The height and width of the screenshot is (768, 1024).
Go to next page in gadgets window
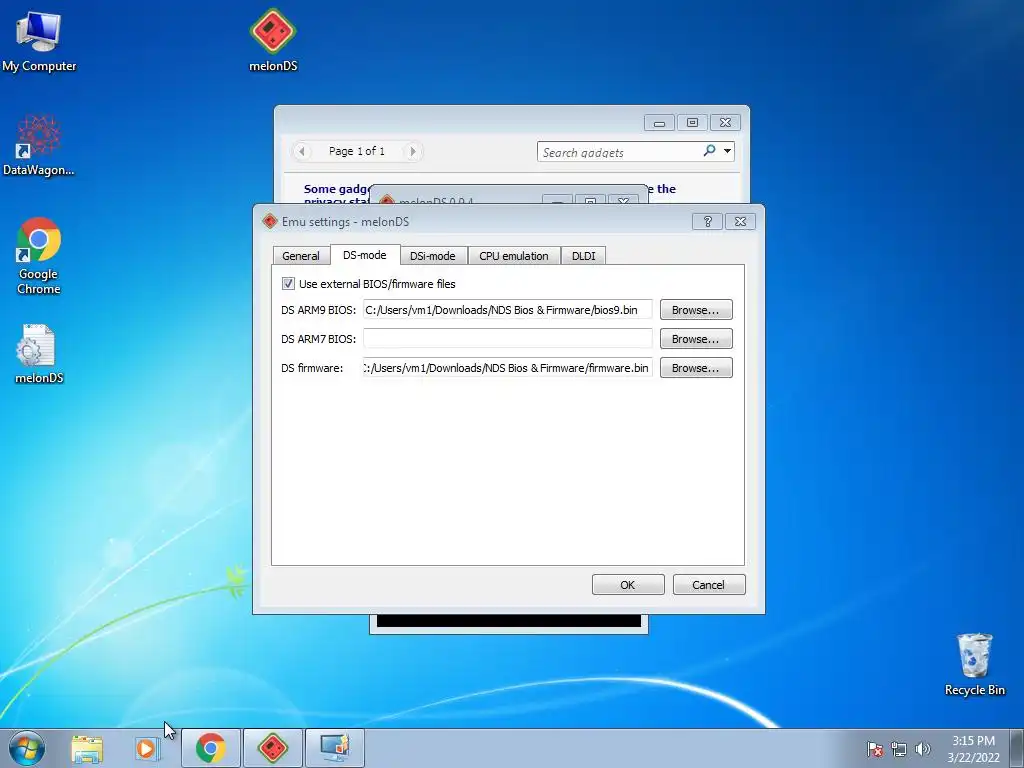[x=412, y=151]
